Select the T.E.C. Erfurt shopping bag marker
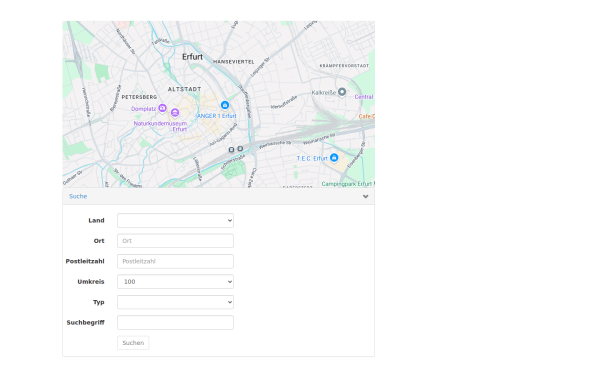 click(334, 157)
